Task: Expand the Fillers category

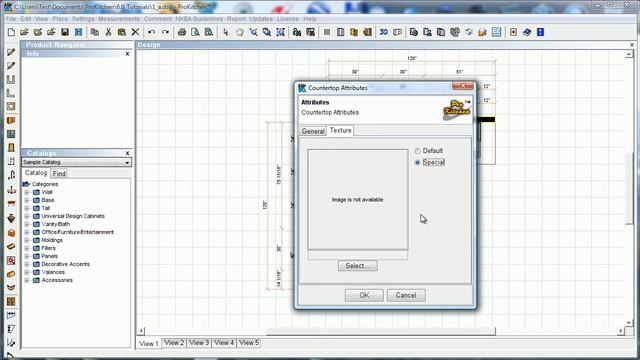Action: click(27, 248)
